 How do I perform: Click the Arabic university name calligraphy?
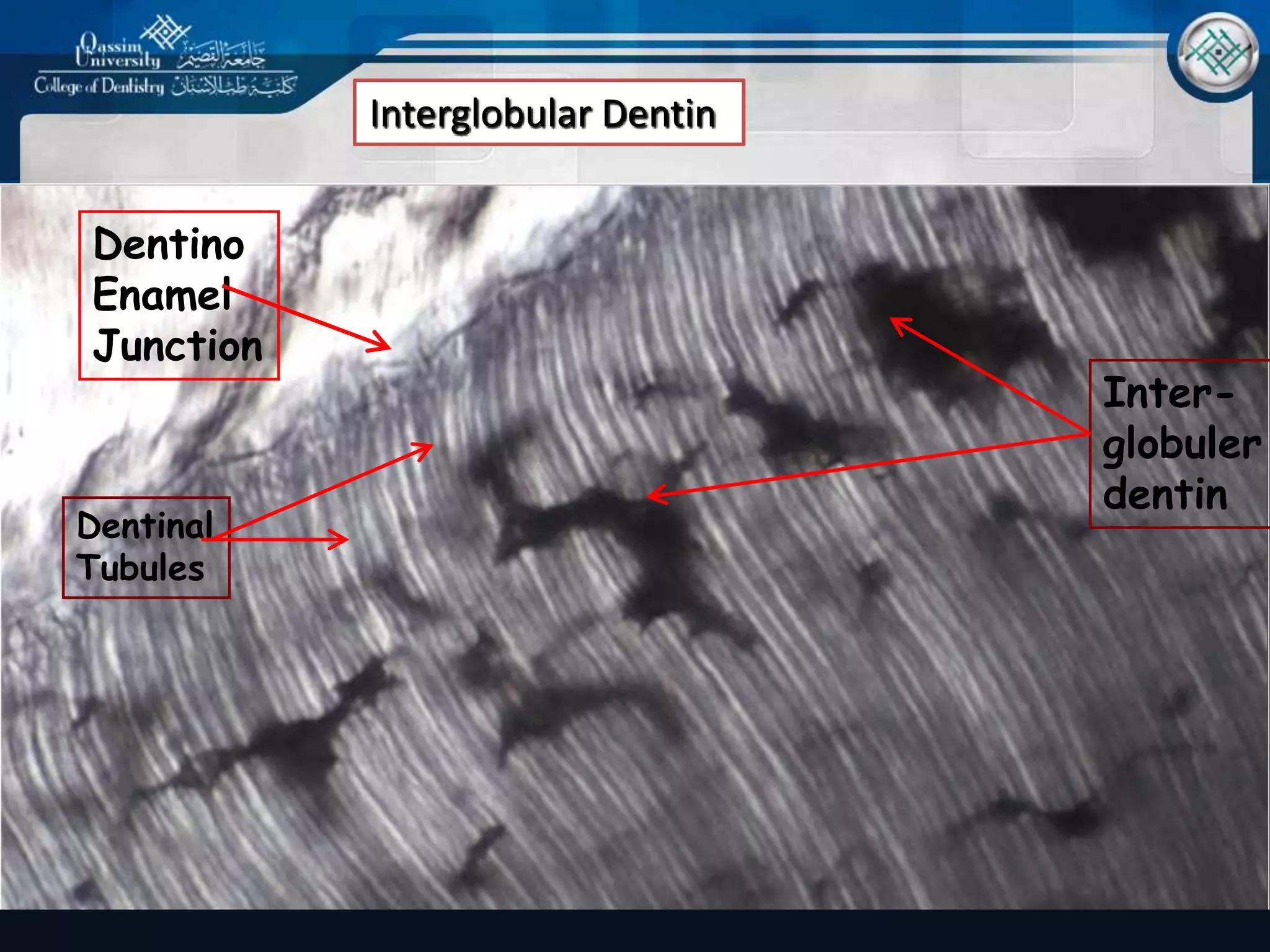221,56
